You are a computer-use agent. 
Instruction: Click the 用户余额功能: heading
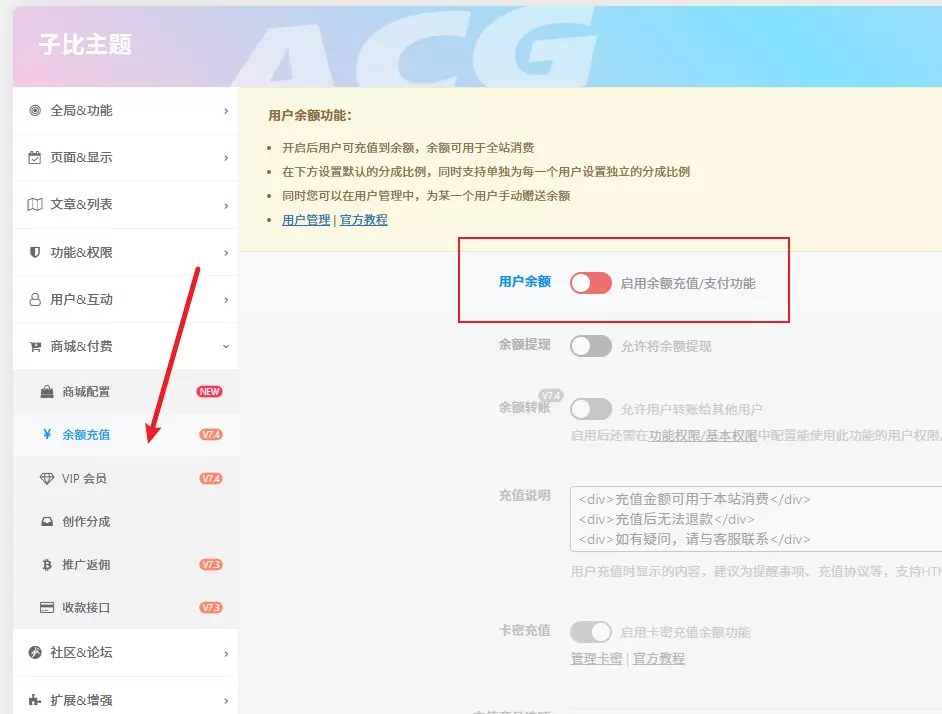pyautogui.click(x=310, y=115)
